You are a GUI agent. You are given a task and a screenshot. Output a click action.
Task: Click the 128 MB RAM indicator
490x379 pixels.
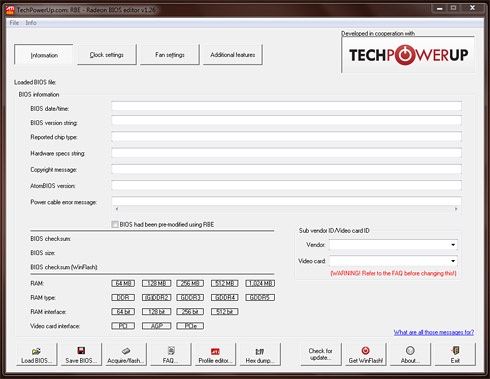coord(157,283)
